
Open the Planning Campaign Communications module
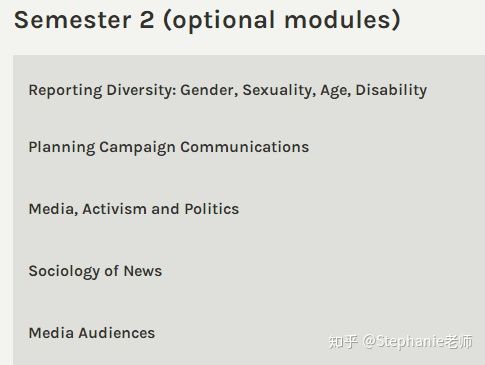coord(169,147)
